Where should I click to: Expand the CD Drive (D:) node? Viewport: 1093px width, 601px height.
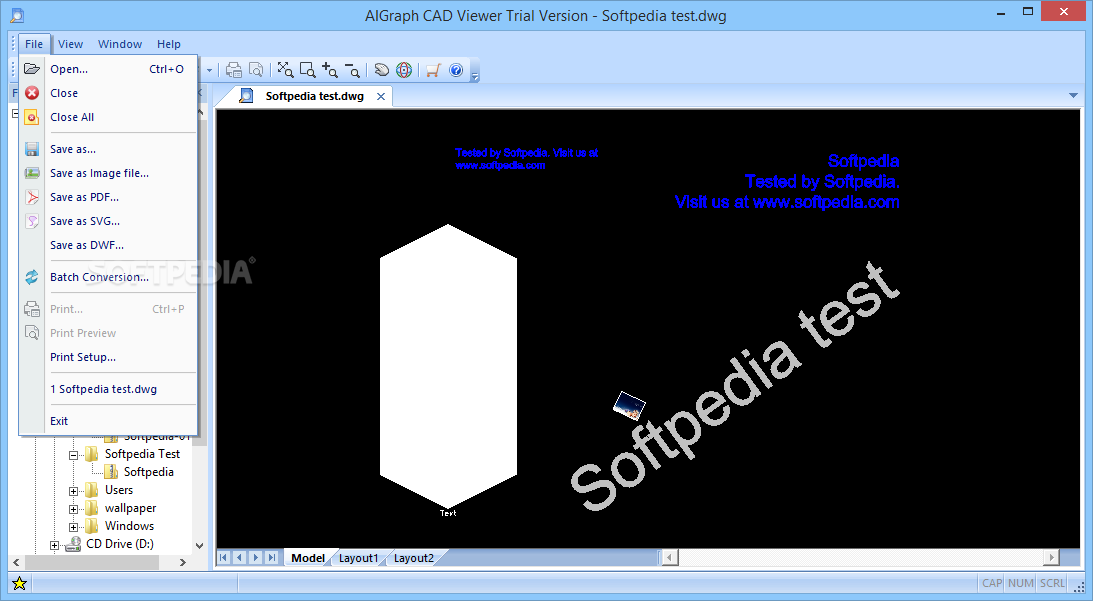[54, 545]
